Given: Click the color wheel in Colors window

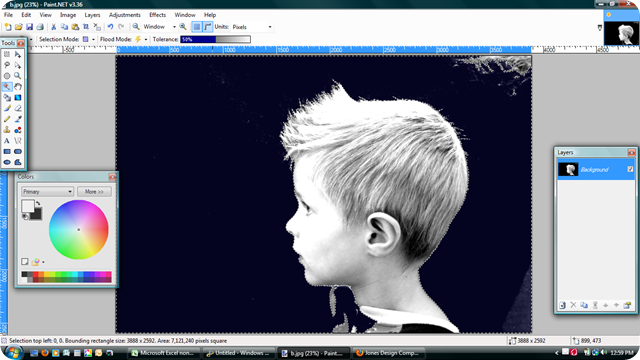Looking at the screenshot, I should coord(78,229).
